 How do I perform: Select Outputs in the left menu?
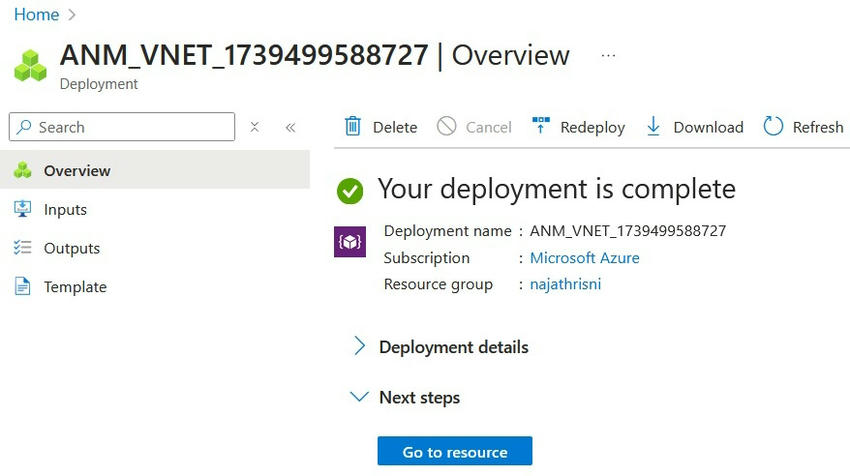point(71,248)
